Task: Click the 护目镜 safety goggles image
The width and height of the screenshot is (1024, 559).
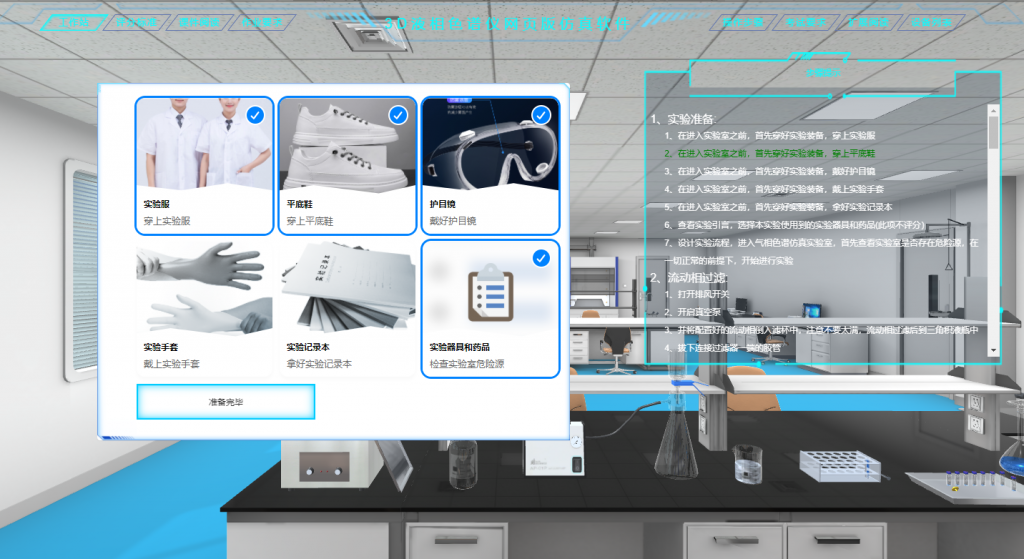Action: [490, 144]
